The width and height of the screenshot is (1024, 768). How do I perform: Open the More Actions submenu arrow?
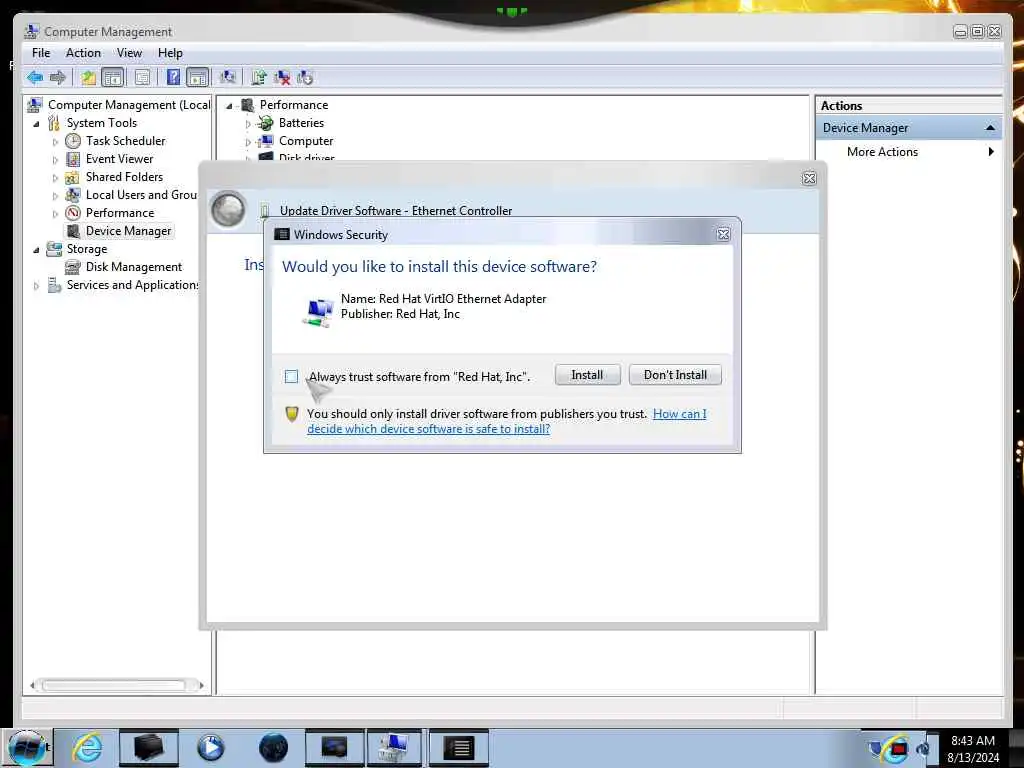[x=991, y=152]
